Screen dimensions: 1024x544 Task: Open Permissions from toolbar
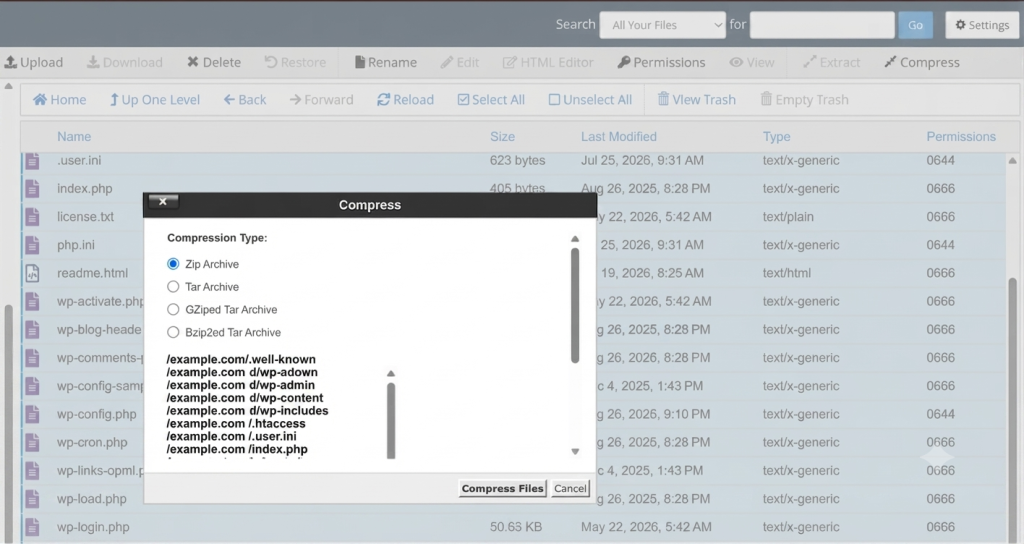pos(661,62)
